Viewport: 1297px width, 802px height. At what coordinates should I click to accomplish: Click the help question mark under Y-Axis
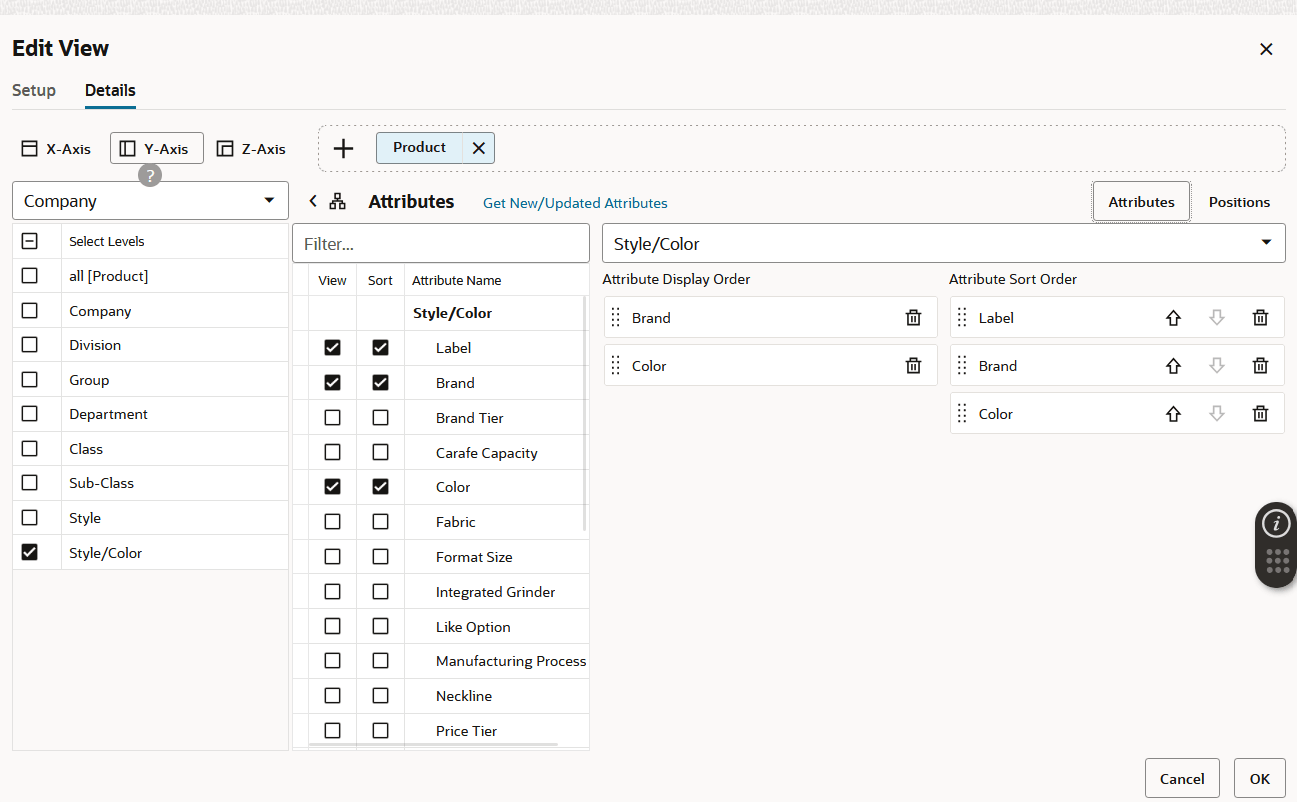149,175
